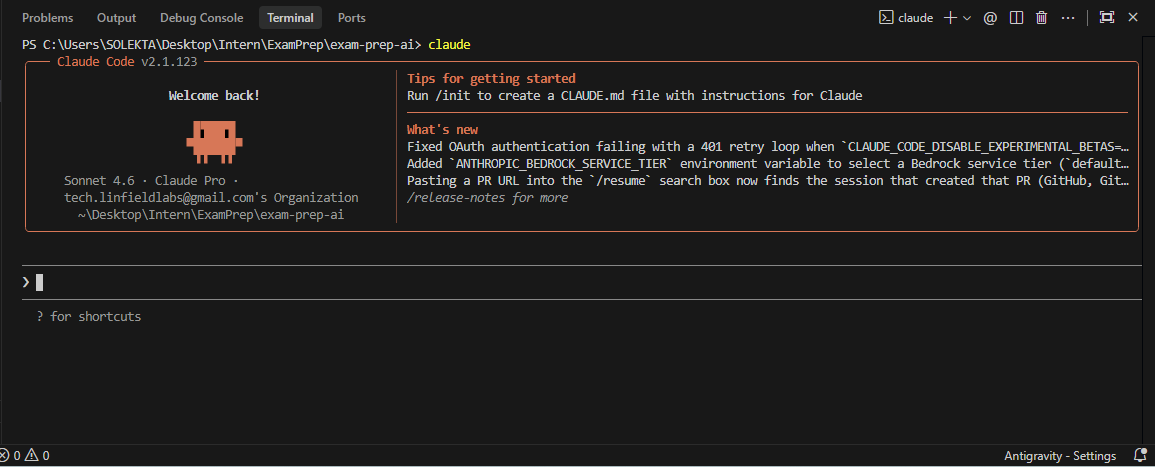Click the 'ANTHROPIC_BEDROCK_SERVICE_TIER' line
Image resolution: width=1155 pixels, height=467 pixels.
pyautogui.click(x=768, y=164)
